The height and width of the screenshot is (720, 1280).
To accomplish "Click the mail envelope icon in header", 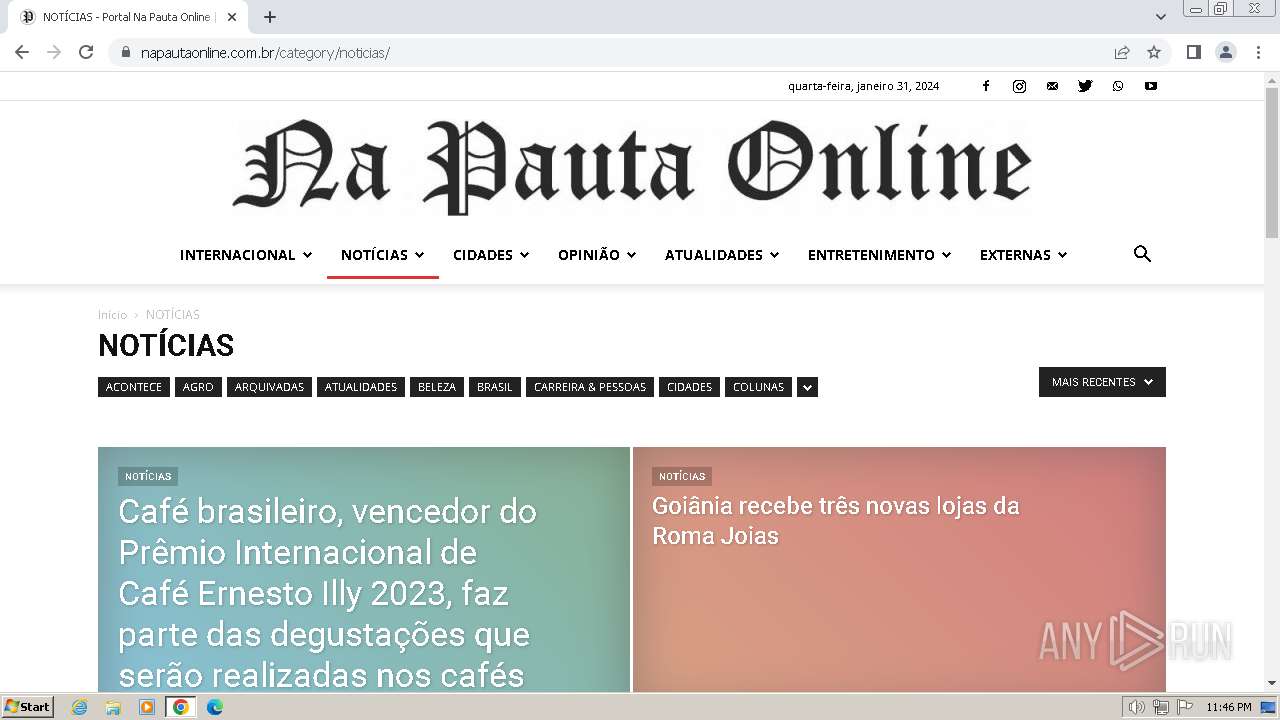I will [x=1052, y=86].
